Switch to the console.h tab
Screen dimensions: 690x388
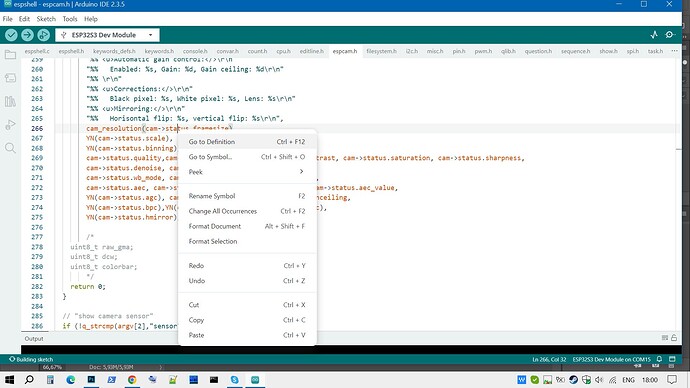(195, 51)
